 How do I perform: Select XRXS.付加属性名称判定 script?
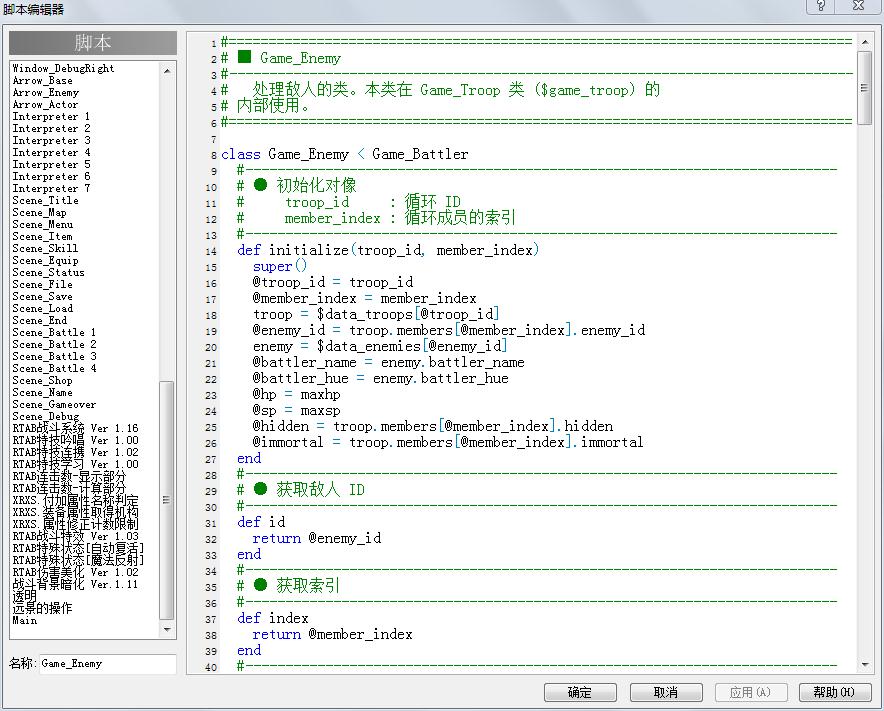76,501
